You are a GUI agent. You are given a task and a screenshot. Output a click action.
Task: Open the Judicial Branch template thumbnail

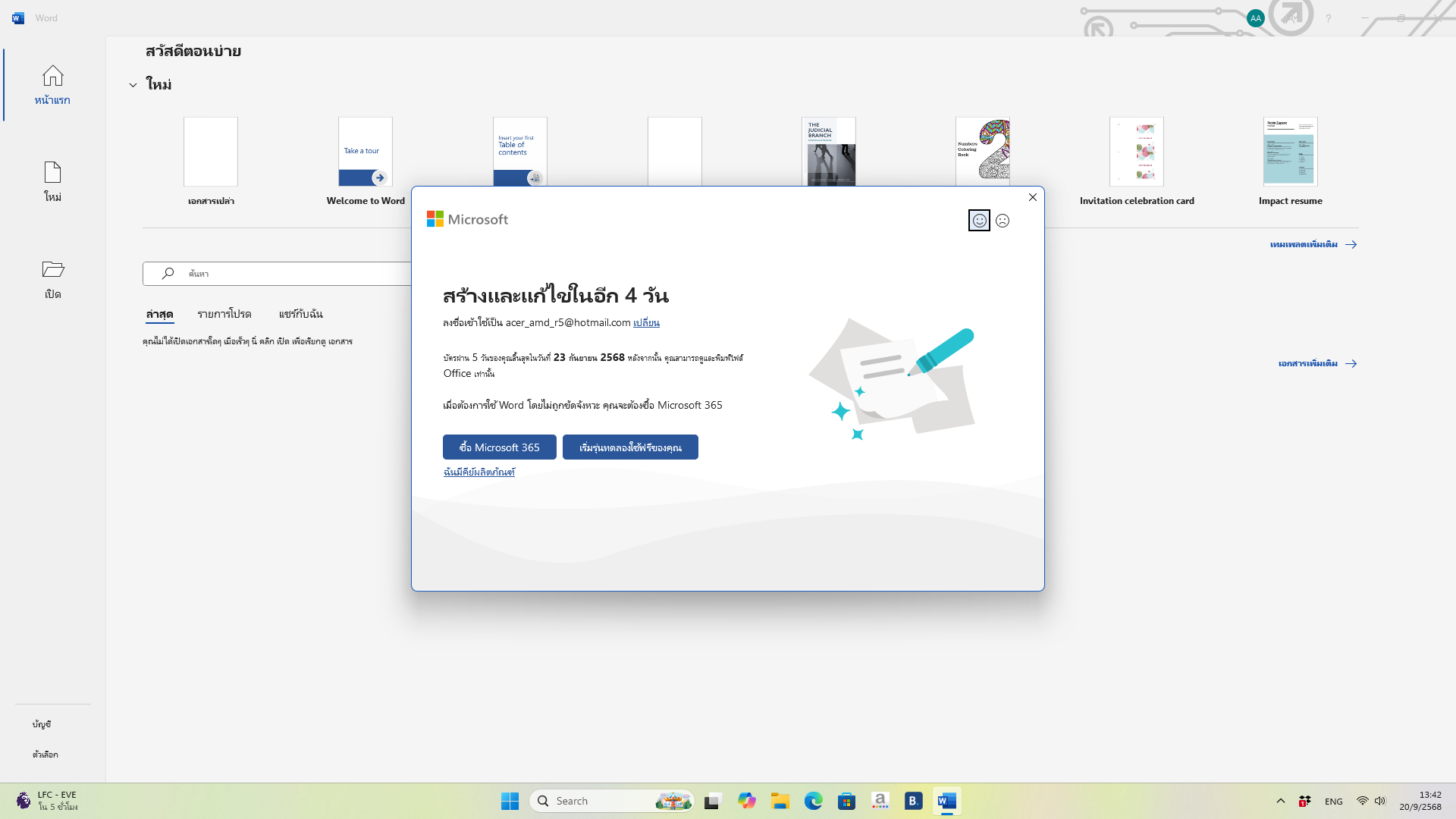829,152
